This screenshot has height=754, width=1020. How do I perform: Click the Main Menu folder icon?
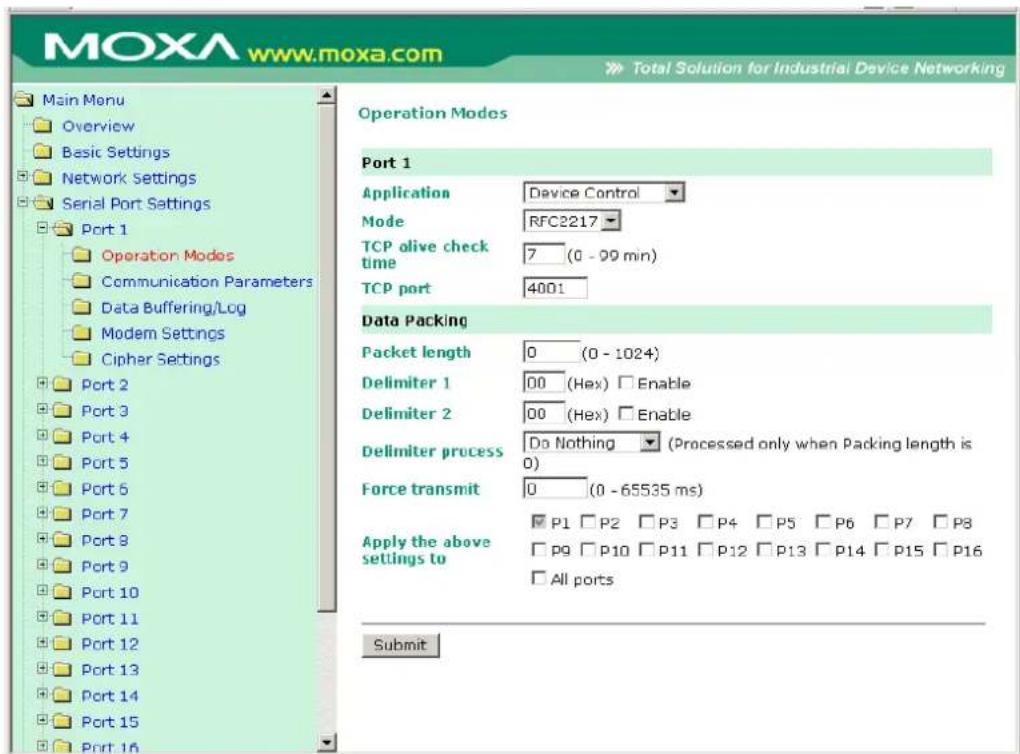24,100
